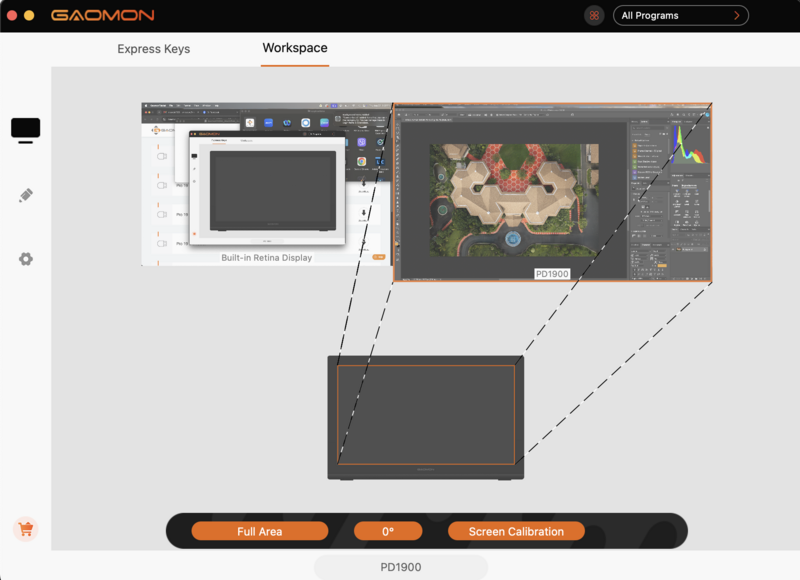Image resolution: width=800 pixels, height=580 pixels.
Task: Minimize the GAOMON window
Action: click(29, 15)
